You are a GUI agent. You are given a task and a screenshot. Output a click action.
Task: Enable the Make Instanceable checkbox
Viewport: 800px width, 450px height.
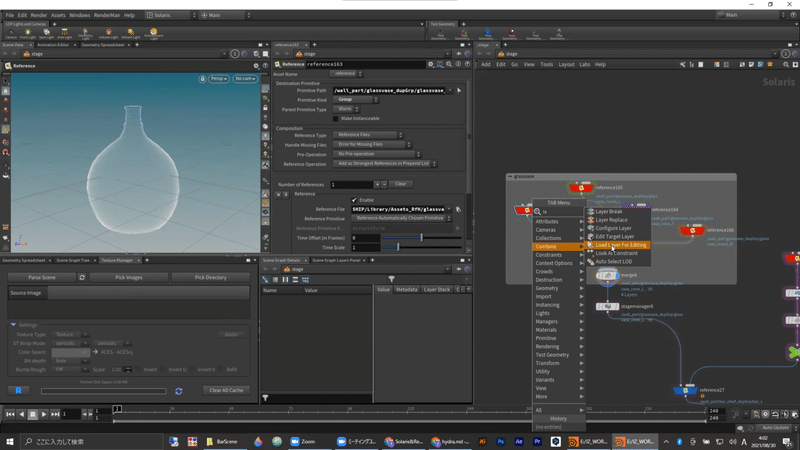click(336, 118)
